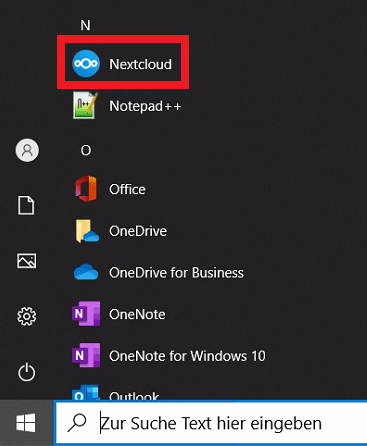Launch Office via its red icon
The height and width of the screenshot is (446, 367).
pyautogui.click(x=86, y=189)
